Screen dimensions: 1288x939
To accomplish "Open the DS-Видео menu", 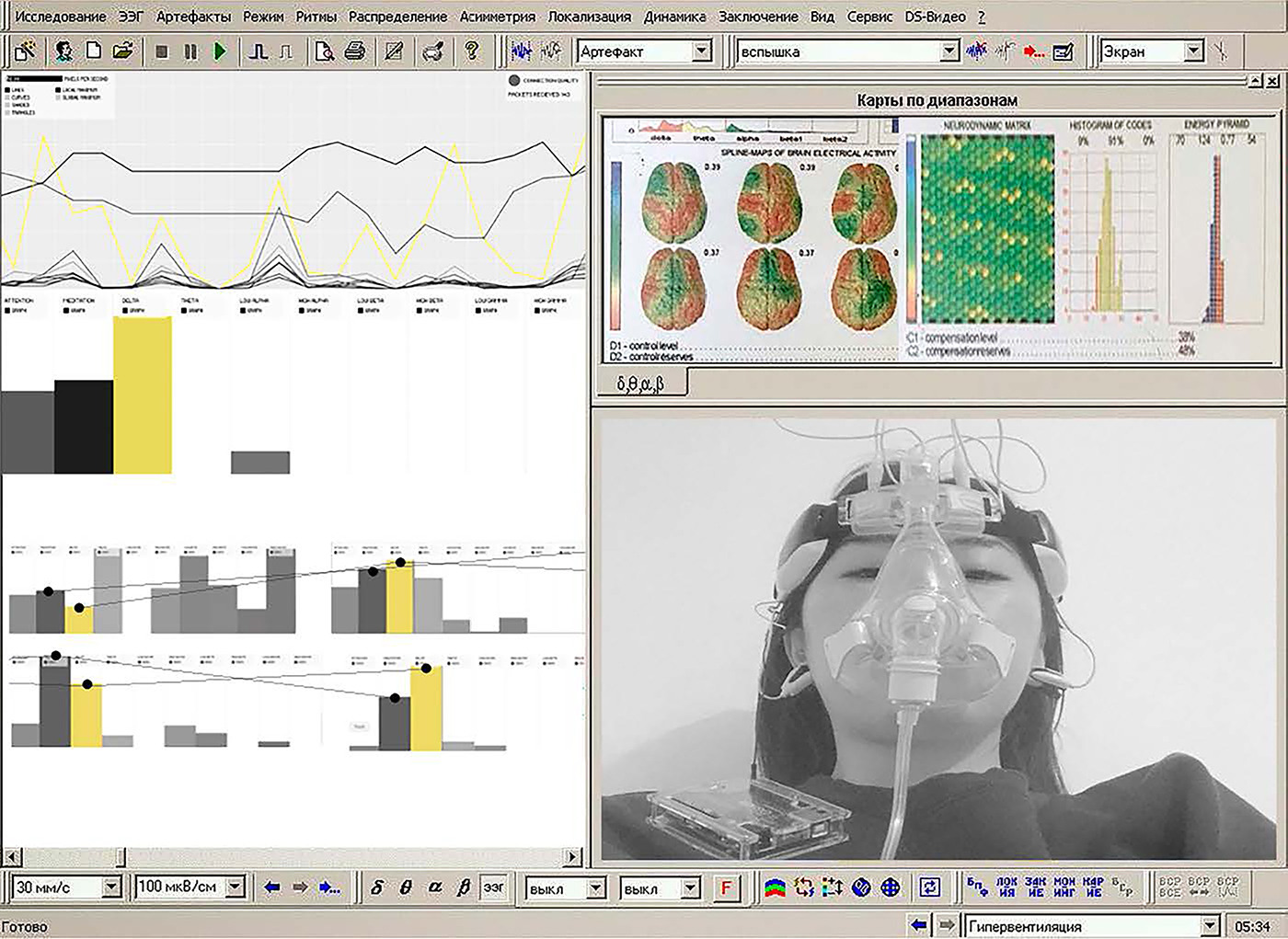I will (935, 17).
